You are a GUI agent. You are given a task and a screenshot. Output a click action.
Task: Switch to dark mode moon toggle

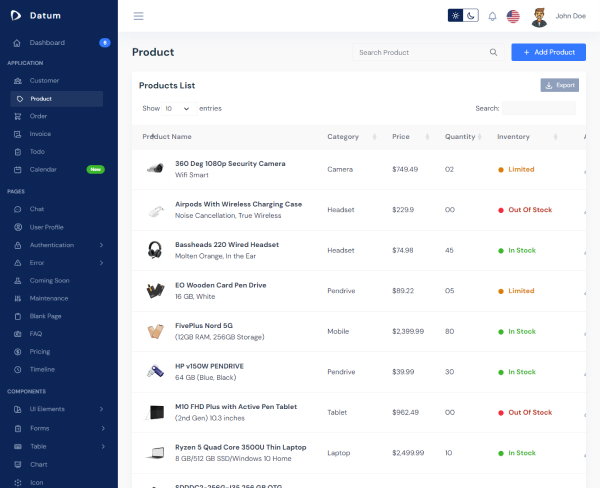pos(471,16)
